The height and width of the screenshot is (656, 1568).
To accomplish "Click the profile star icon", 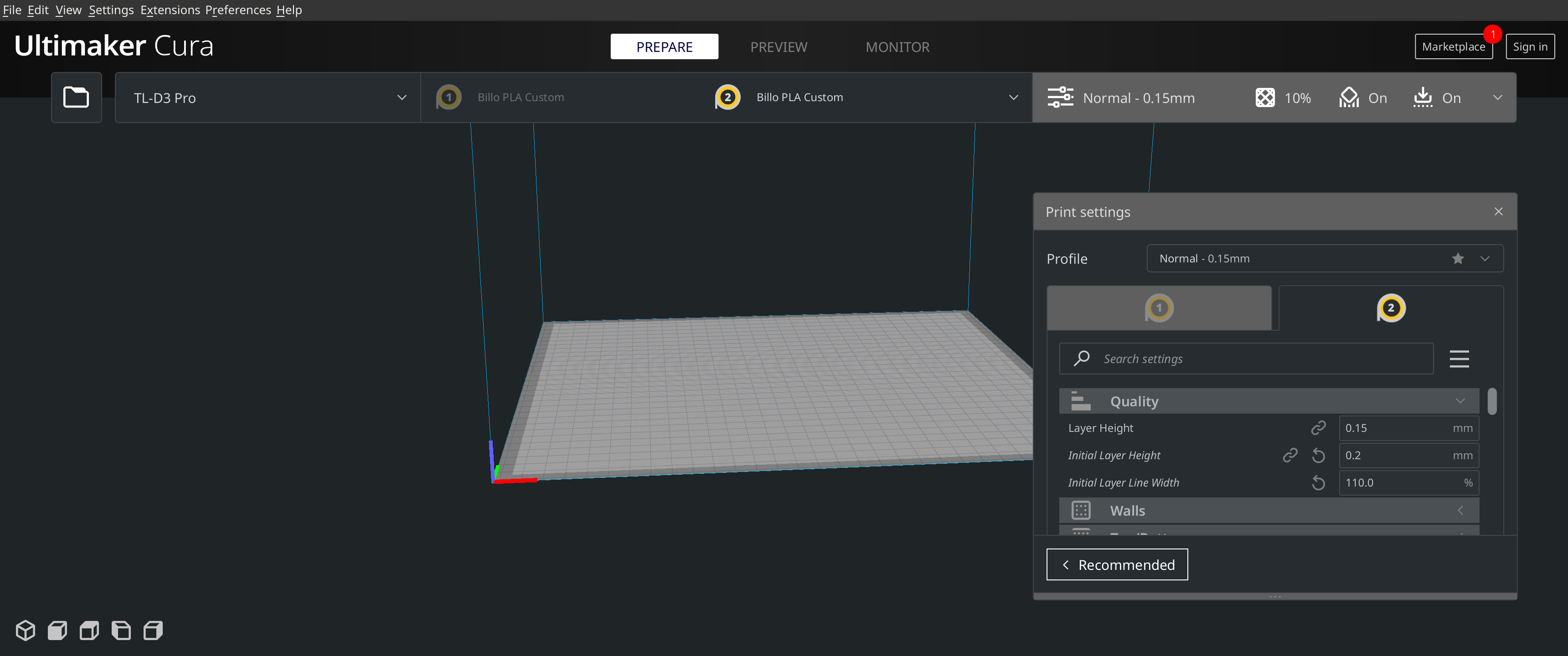I will (1458, 259).
